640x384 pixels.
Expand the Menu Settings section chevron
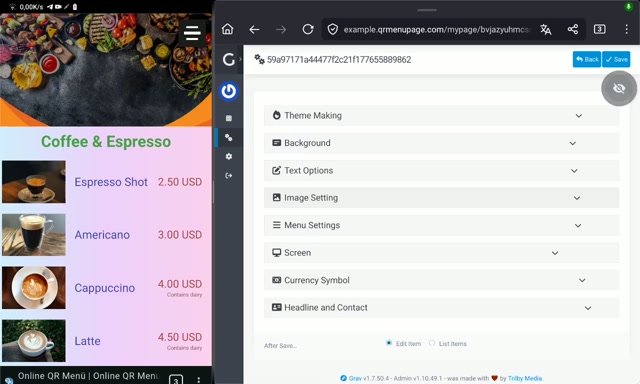point(578,225)
